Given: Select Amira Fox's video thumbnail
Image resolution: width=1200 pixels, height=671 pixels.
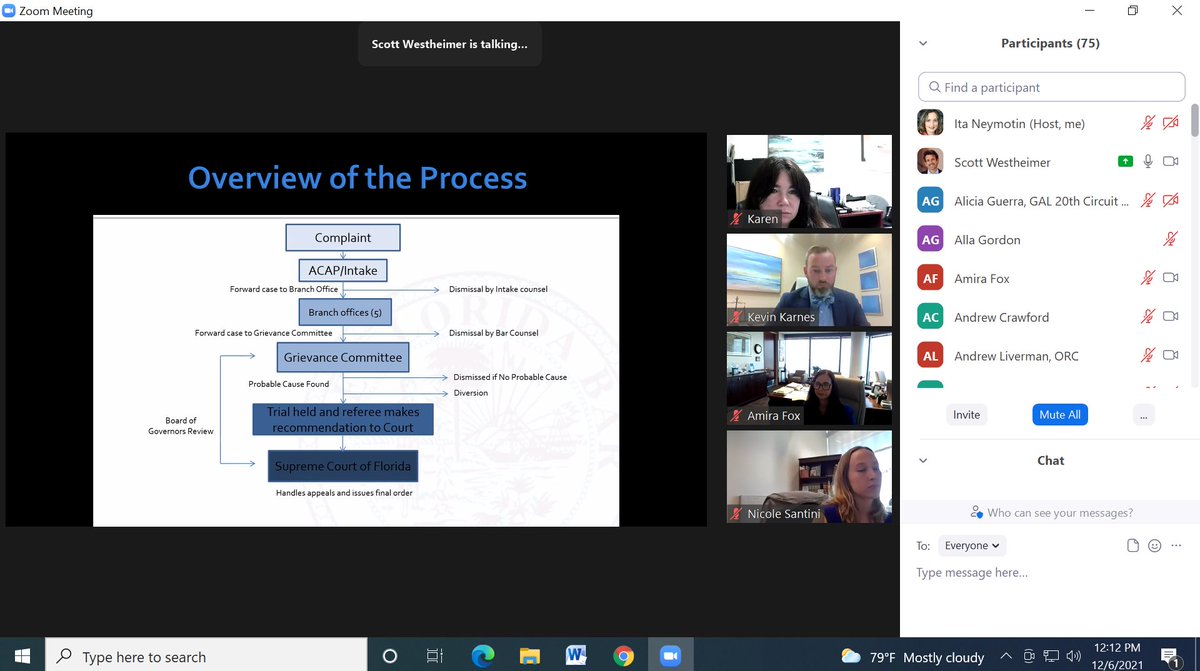Looking at the screenshot, I should click(809, 378).
